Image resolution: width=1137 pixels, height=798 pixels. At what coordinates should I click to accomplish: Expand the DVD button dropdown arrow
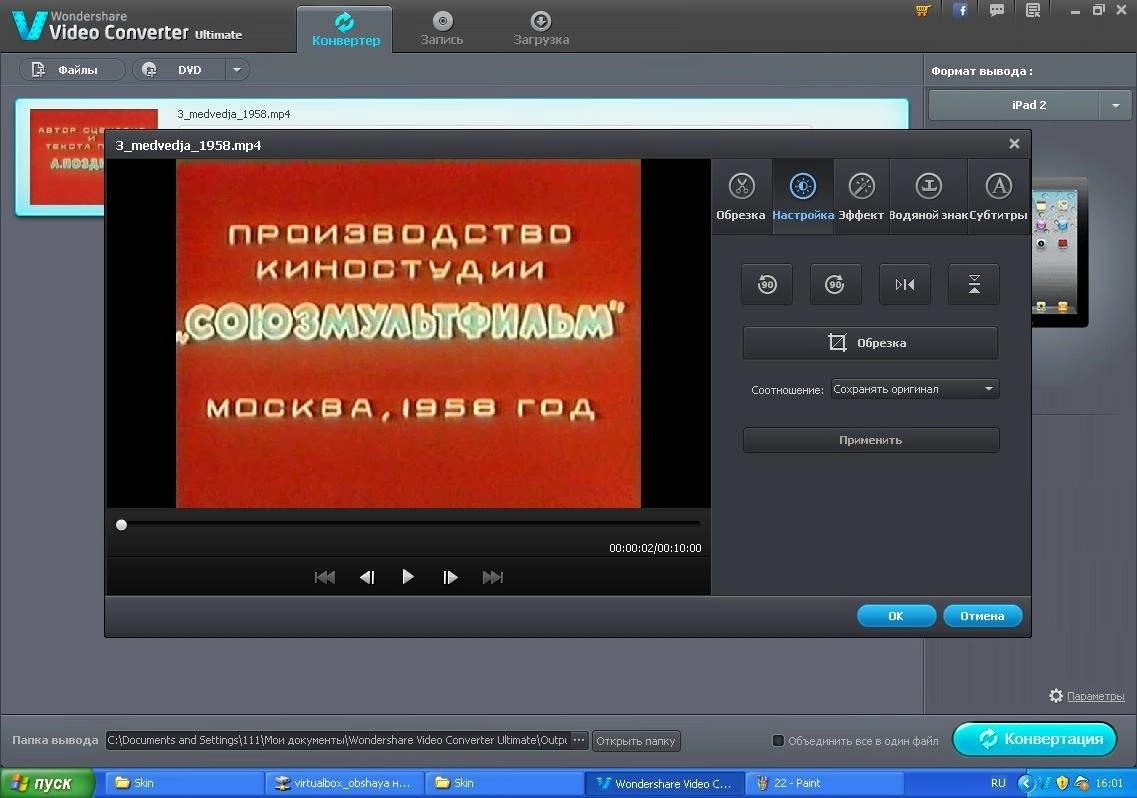pyautogui.click(x=236, y=70)
